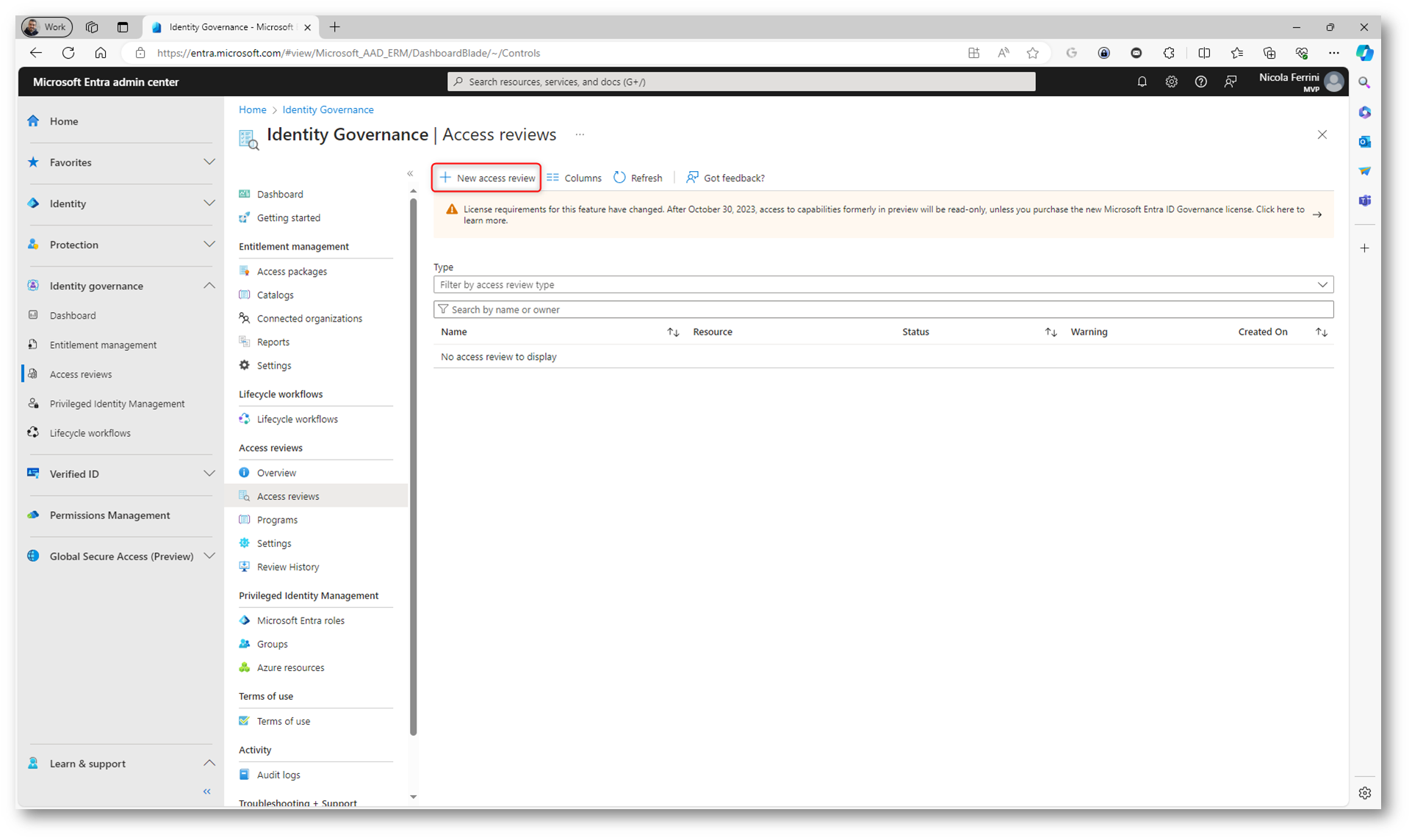Open Microsoft Entra roles
Viewport: 1412px width, 840px height.
[300, 620]
